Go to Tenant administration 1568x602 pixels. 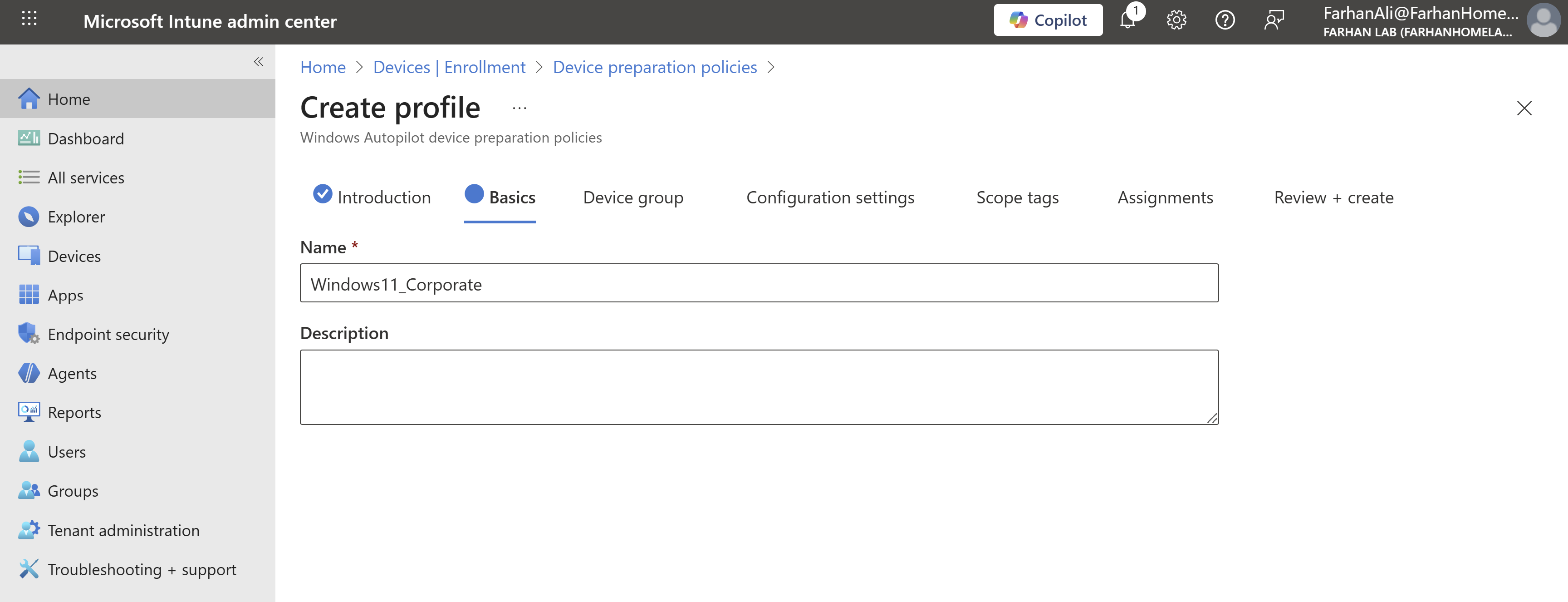[123, 531]
